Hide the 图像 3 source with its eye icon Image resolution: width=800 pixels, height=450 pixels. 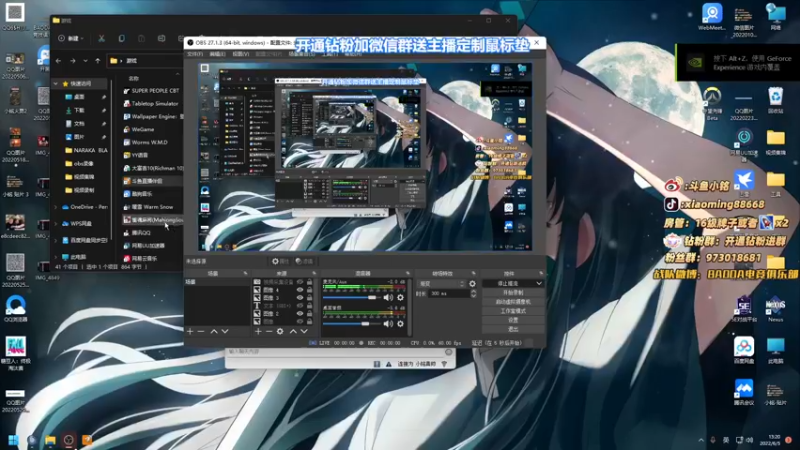(x=300, y=297)
